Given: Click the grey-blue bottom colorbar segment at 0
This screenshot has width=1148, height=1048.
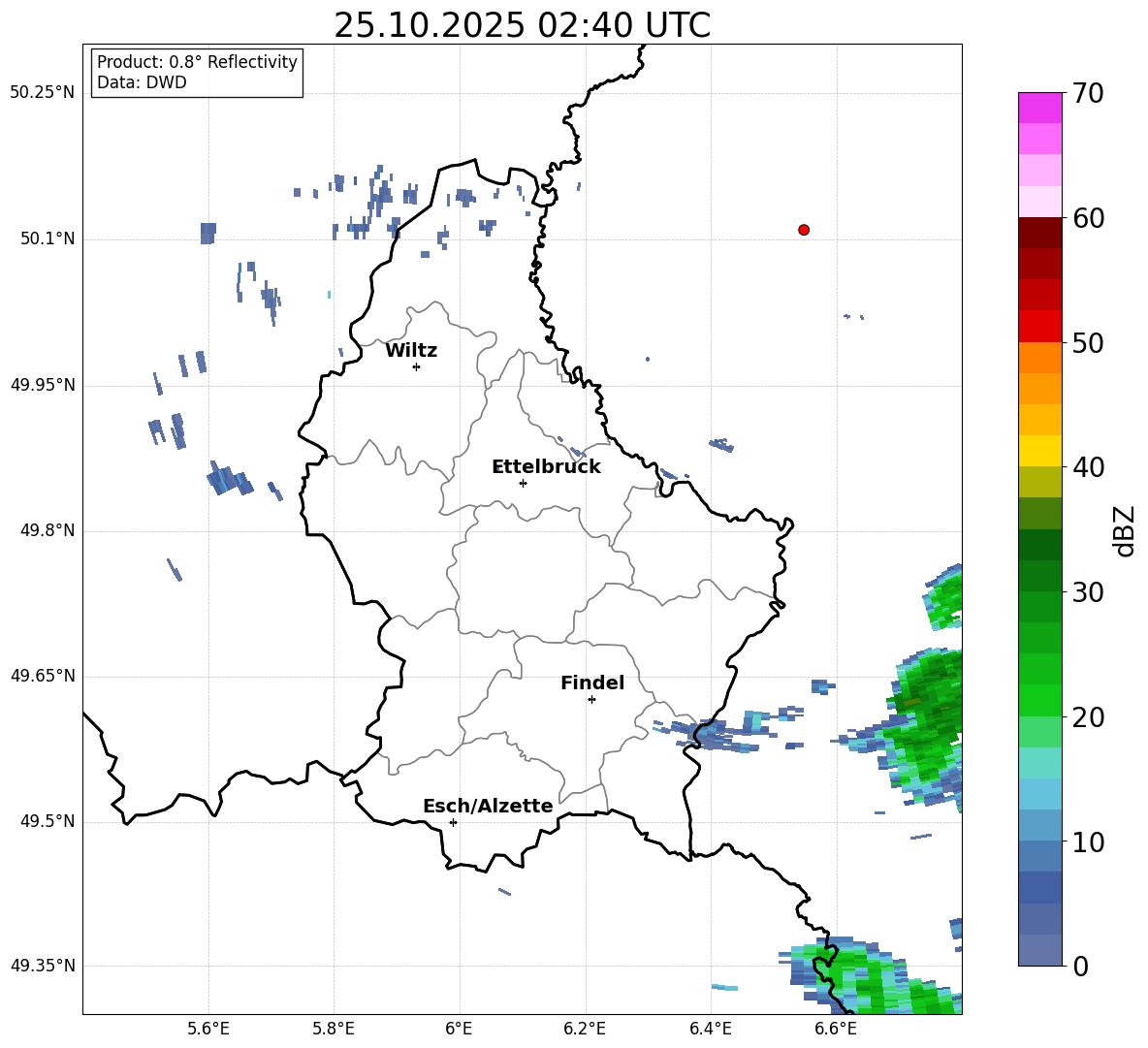Looking at the screenshot, I should coord(1039,950).
